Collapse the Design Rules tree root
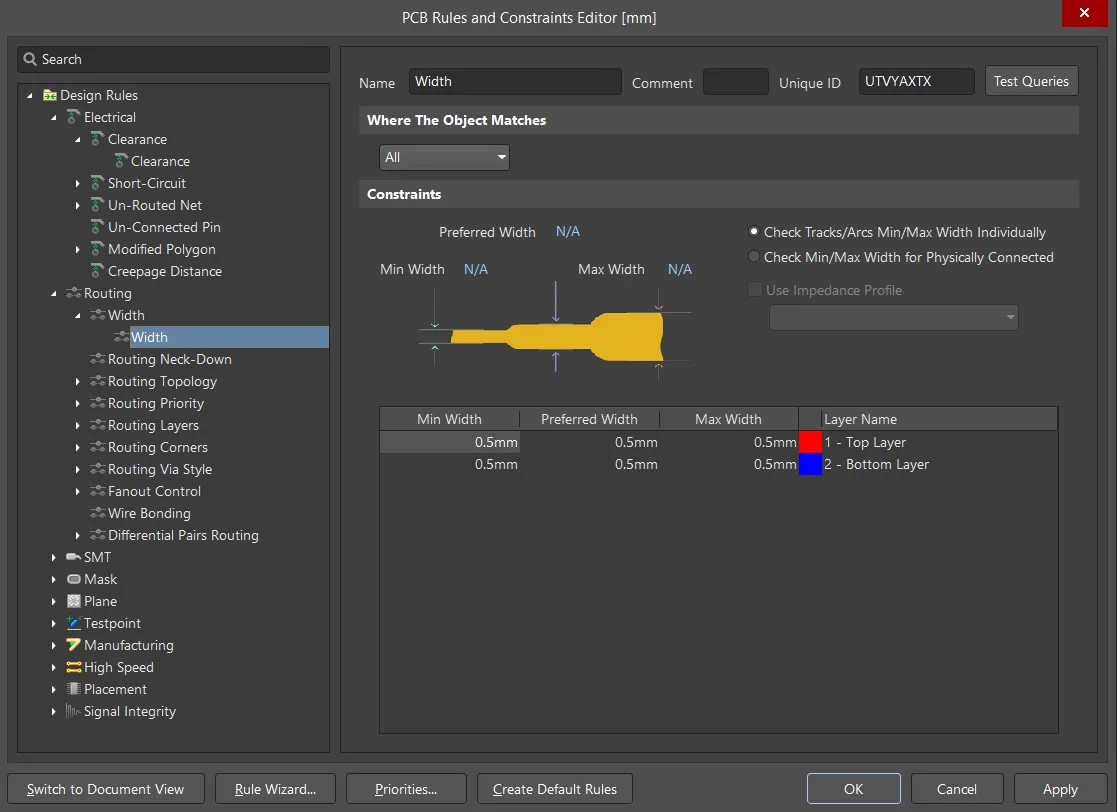Screen dimensions: 1117x812 (x=29, y=95)
